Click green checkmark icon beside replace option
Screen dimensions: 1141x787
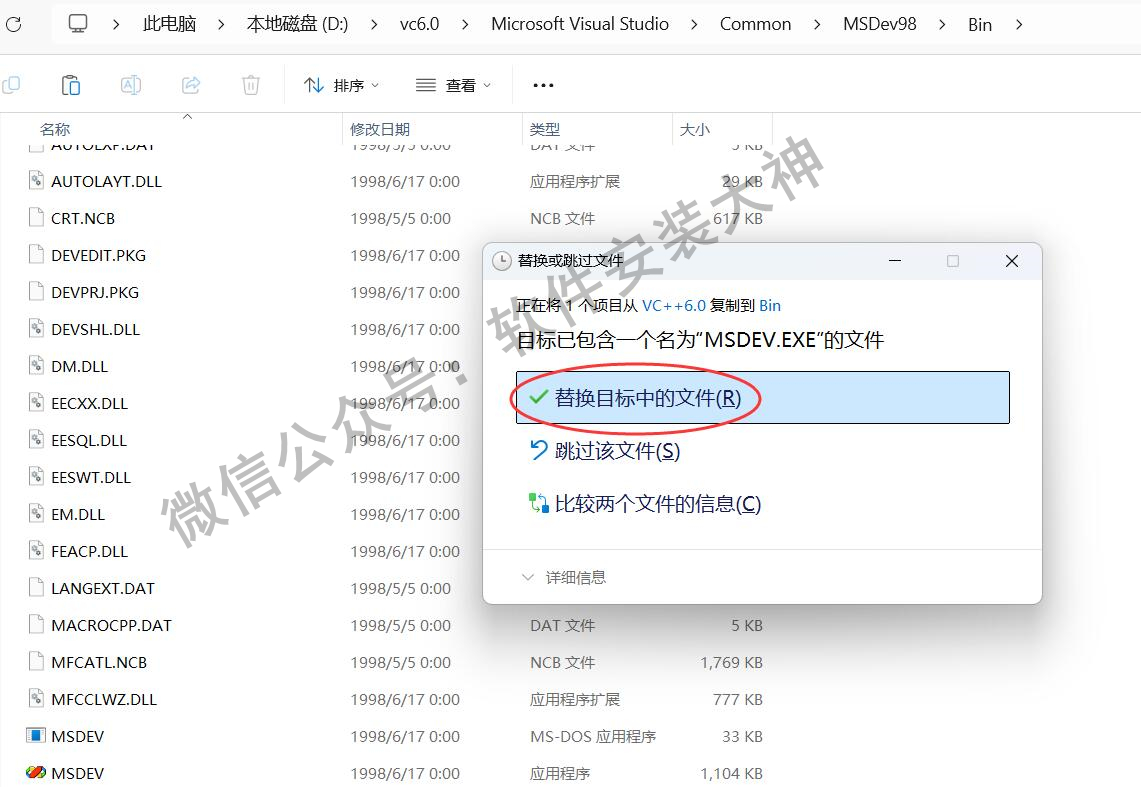pos(538,397)
